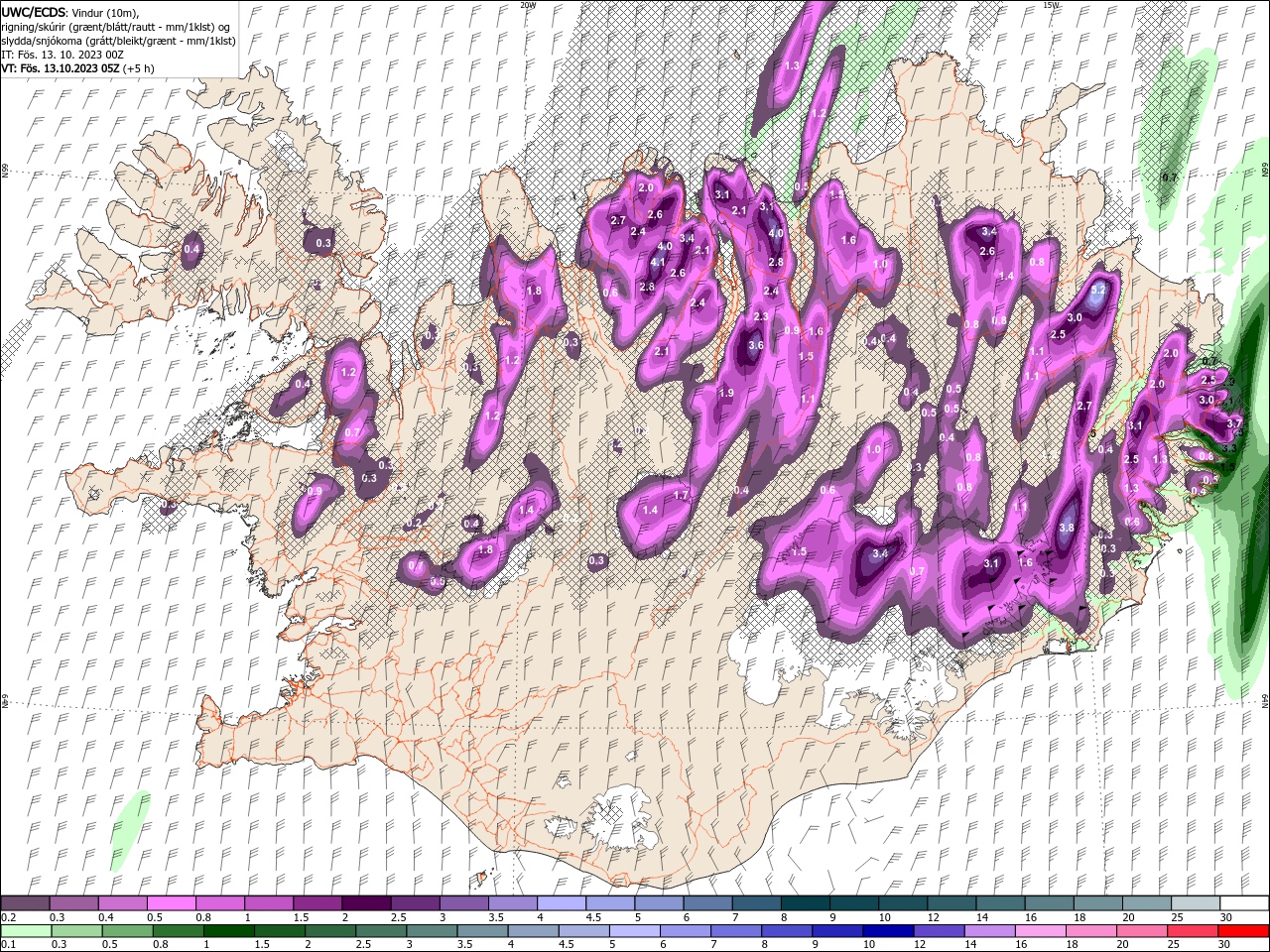Click the 3.6 snowfall value on the map
The image size is (1270, 952).
tap(755, 345)
